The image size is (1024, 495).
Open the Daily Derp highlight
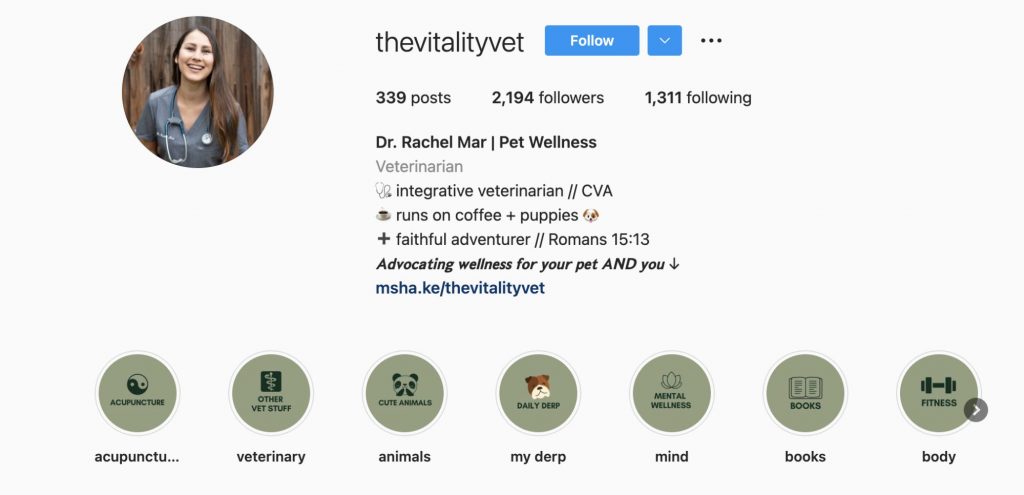pyautogui.click(x=538, y=393)
